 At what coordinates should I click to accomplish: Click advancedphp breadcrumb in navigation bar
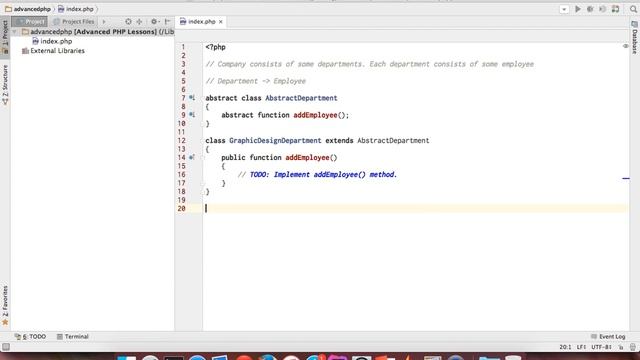28,9
